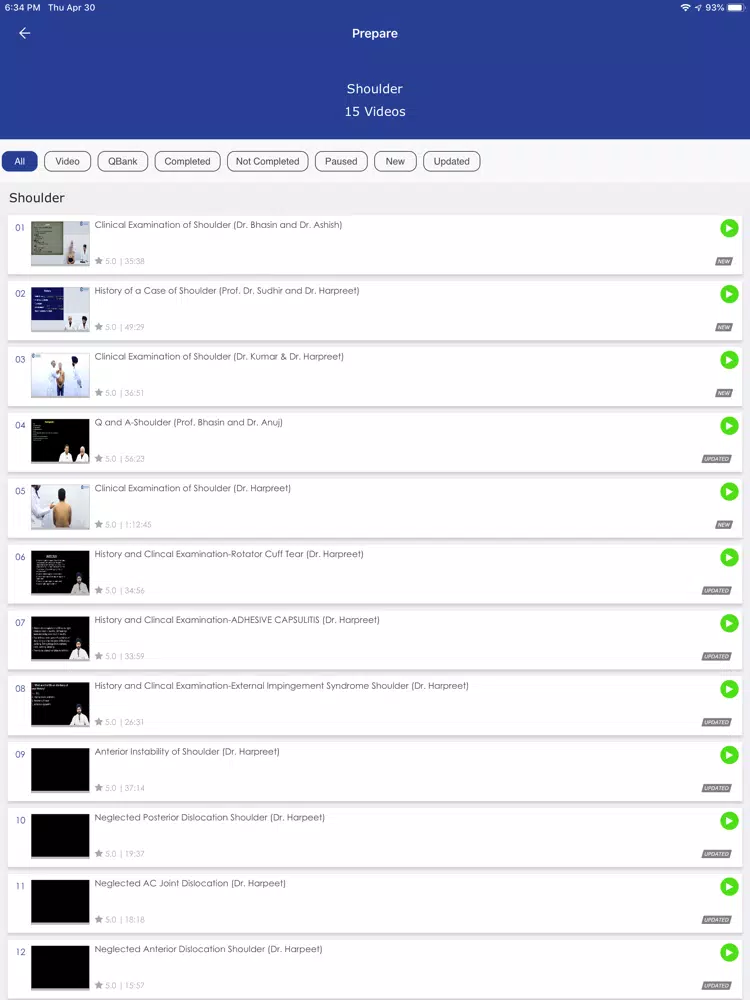
Task: Play the ADHESIVE CAPSULITIS video
Action: [x=729, y=623]
